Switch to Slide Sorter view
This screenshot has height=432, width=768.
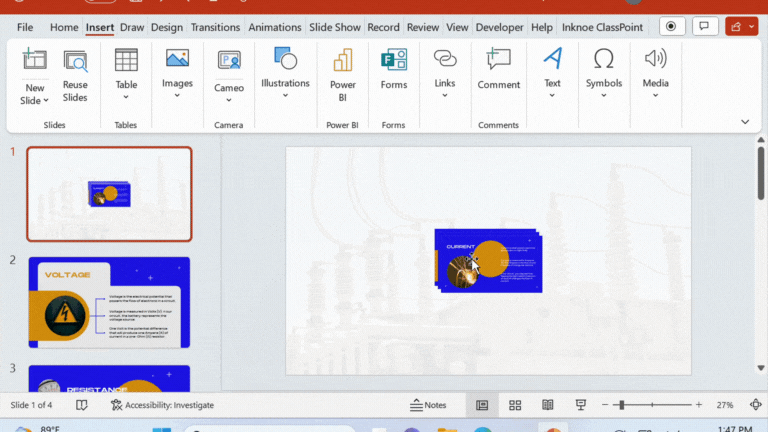515,405
